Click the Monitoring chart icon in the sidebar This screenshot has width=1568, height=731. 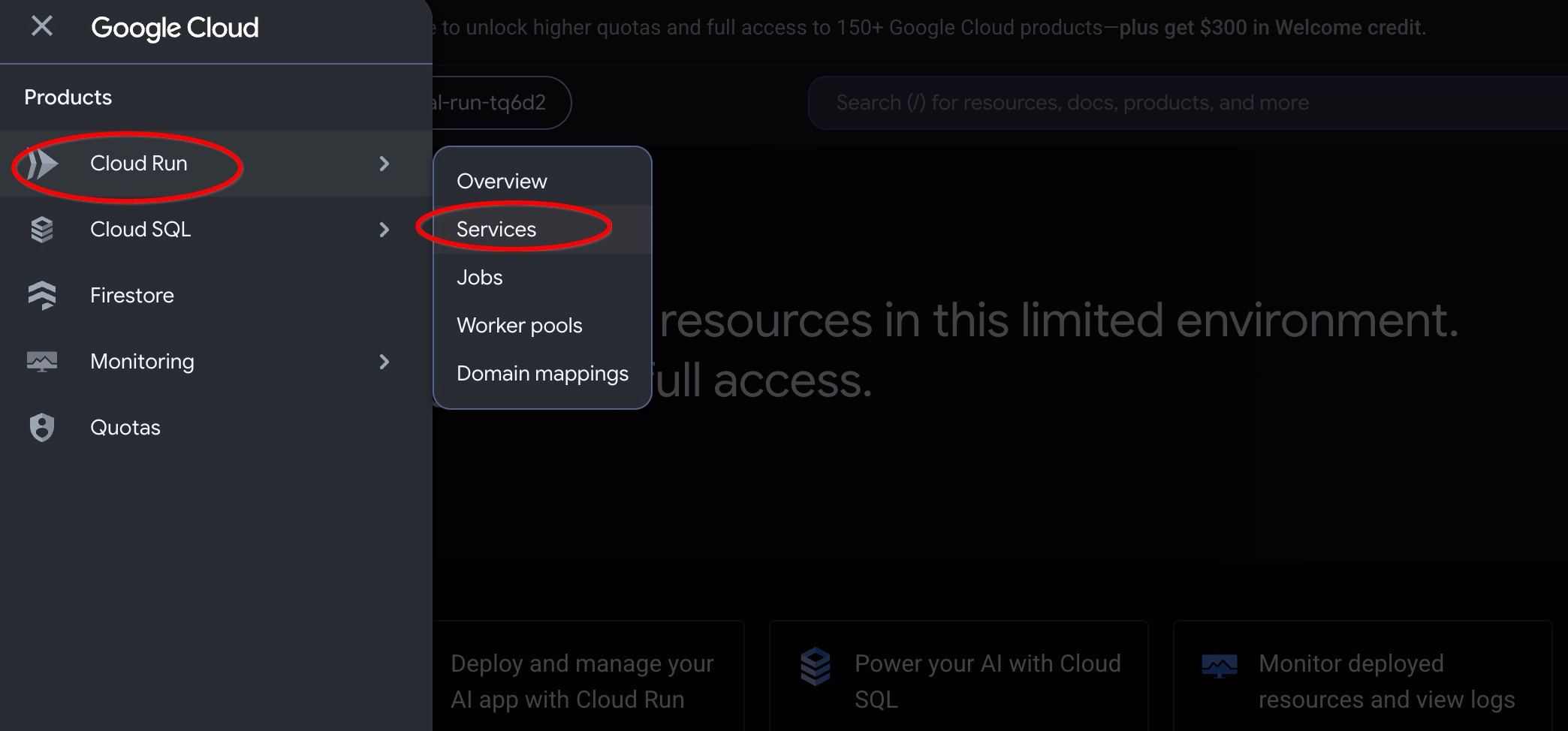pos(42,362)
